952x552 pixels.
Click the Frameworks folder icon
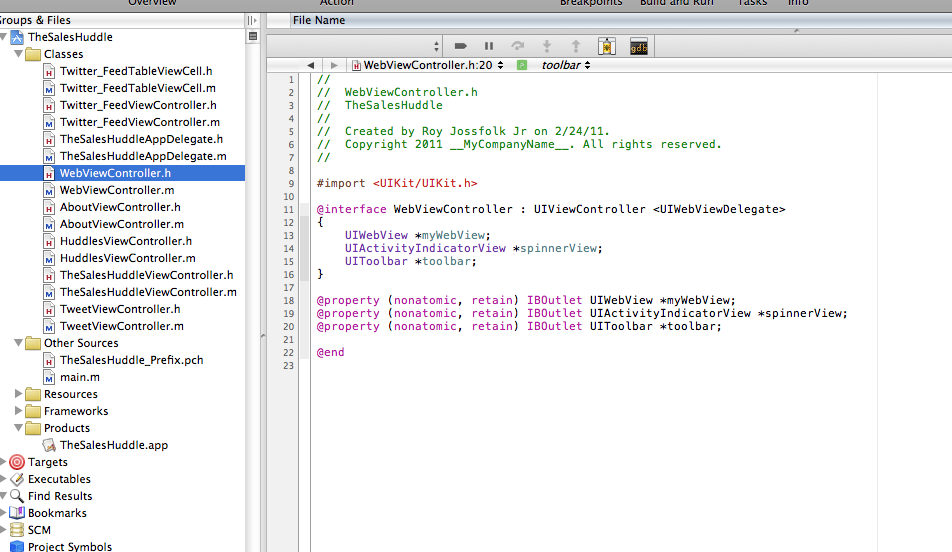point(33,411)
